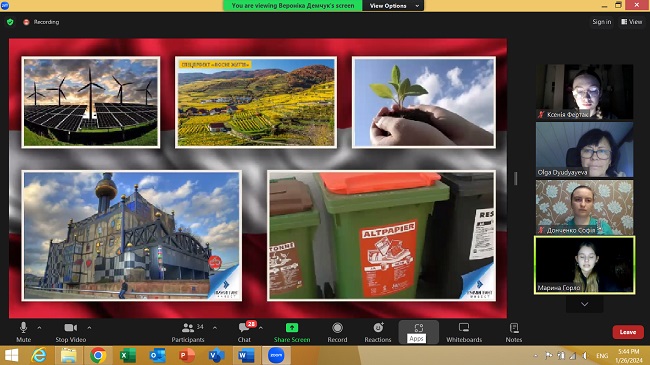650x365 pixels.
Task: Open Whiteboards
Action: [x=464, y=332]
